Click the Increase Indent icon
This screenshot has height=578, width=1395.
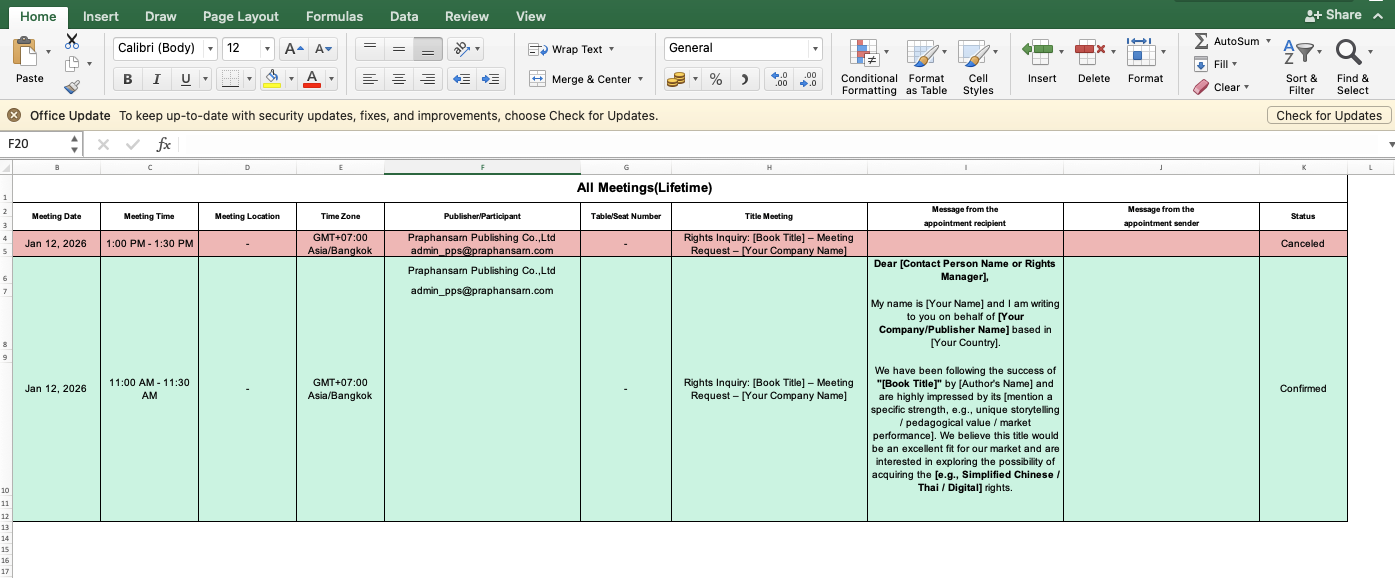click(490, 80)
